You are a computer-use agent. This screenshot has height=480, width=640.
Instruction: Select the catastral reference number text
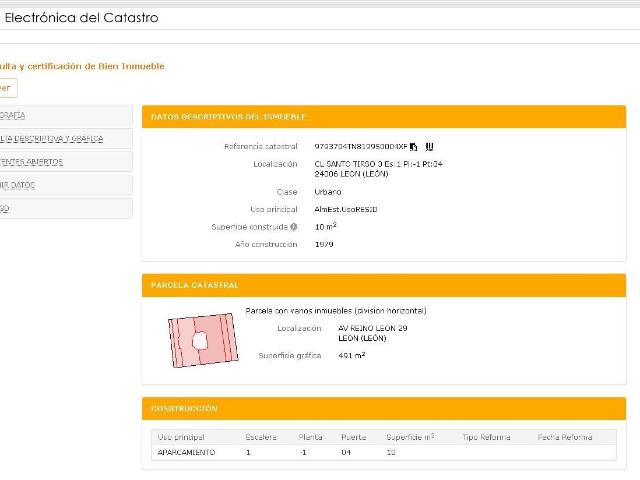pos(361,146)
